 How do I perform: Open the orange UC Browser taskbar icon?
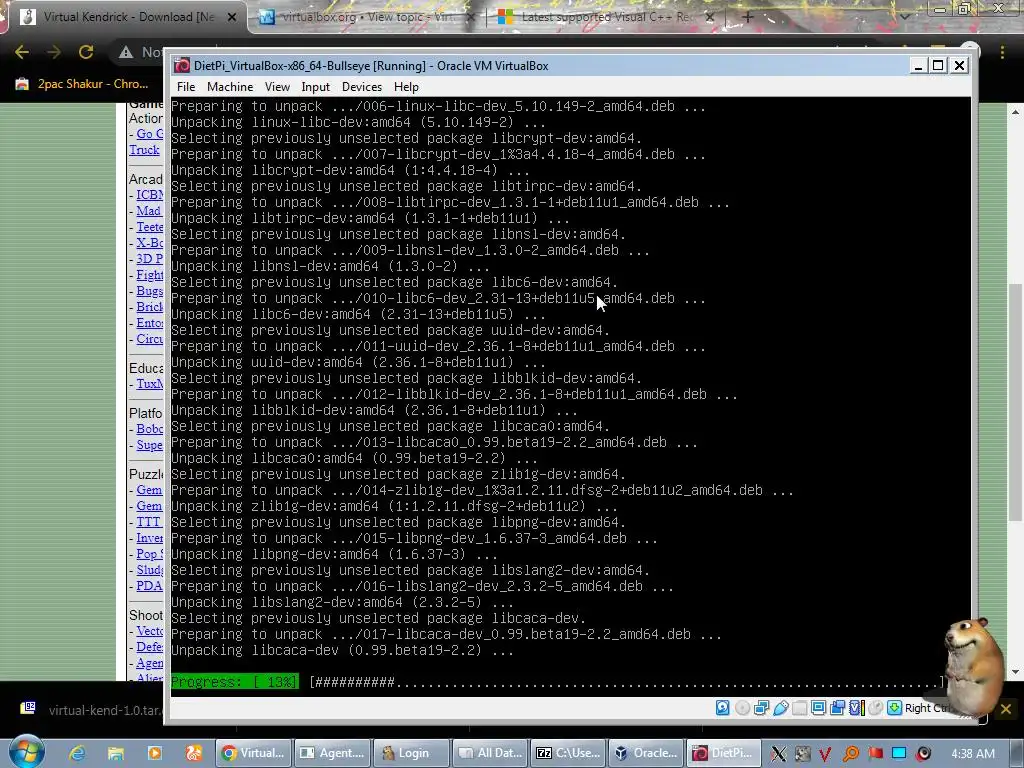[194, 753]
